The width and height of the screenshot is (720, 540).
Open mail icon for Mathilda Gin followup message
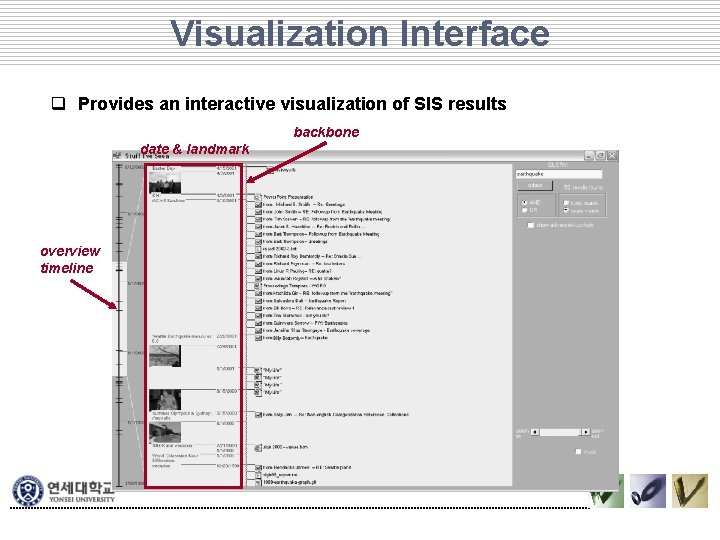[x=259, y=293]
